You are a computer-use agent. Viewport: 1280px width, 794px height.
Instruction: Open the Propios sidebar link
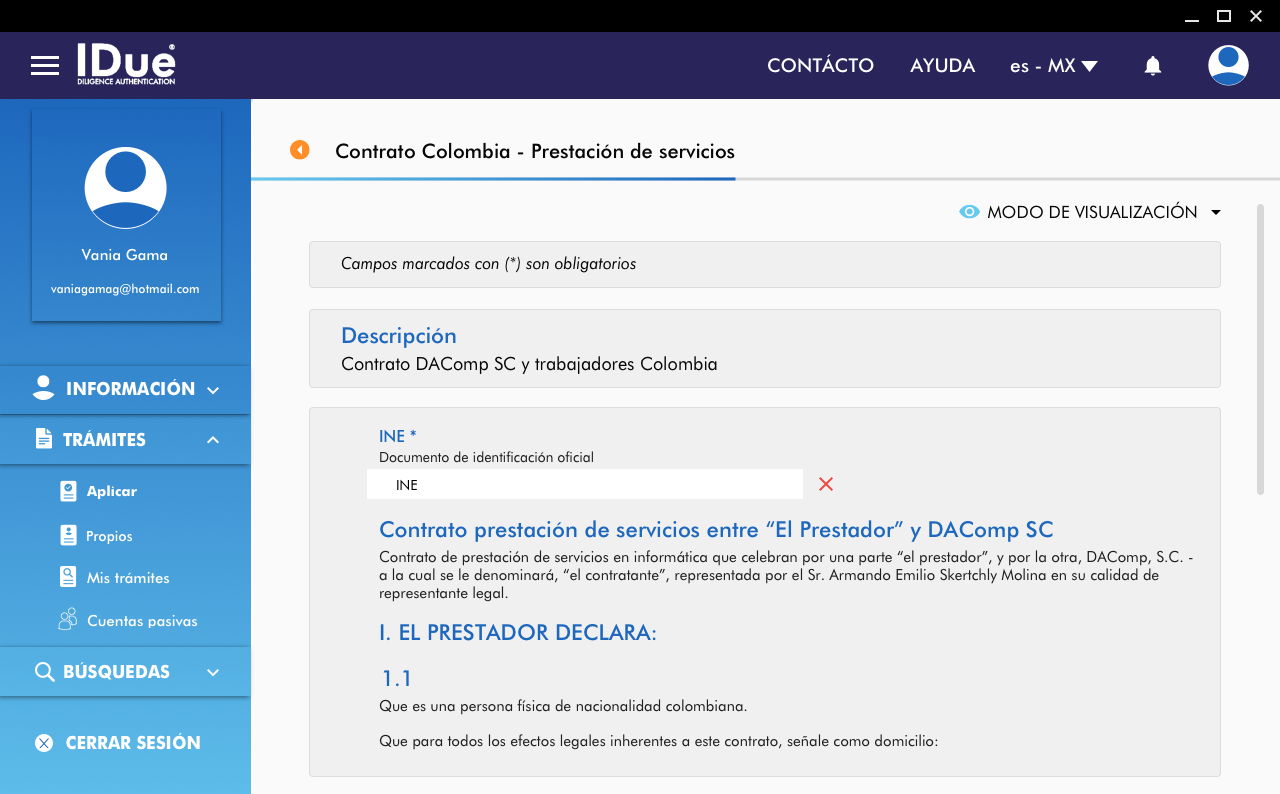click(x=109, y=536)
